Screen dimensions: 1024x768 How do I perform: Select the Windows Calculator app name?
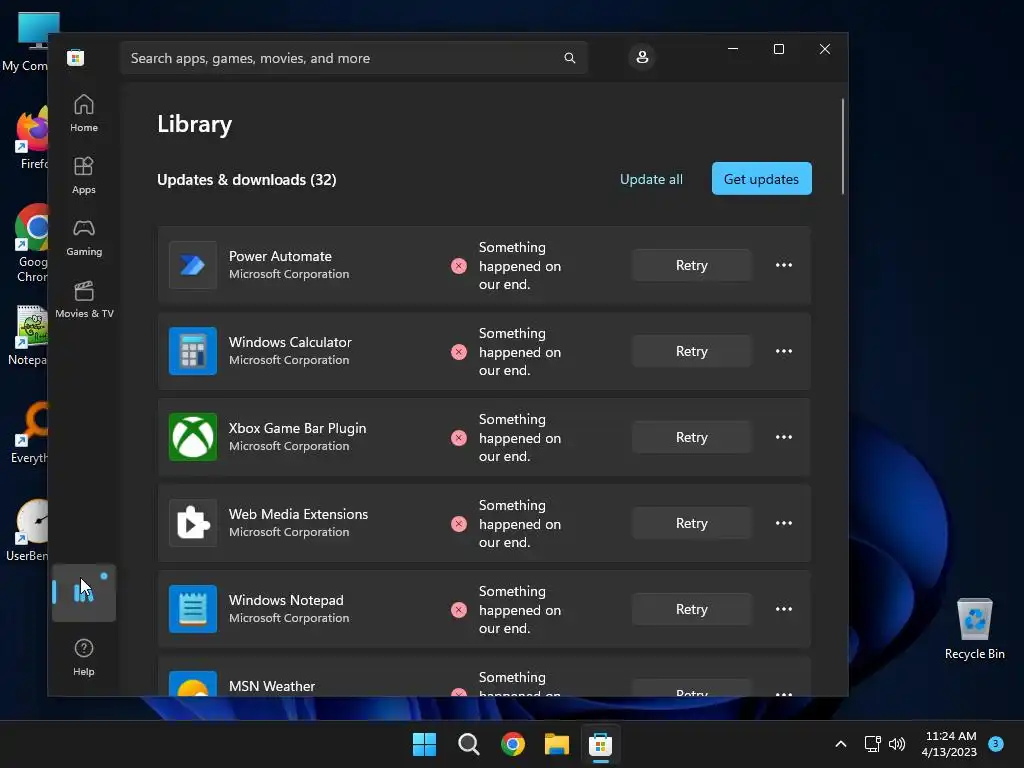[x=290, y=342]
